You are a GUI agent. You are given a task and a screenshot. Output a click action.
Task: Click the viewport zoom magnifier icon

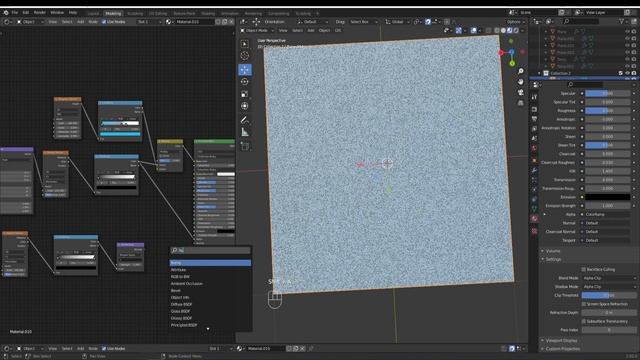521,71
